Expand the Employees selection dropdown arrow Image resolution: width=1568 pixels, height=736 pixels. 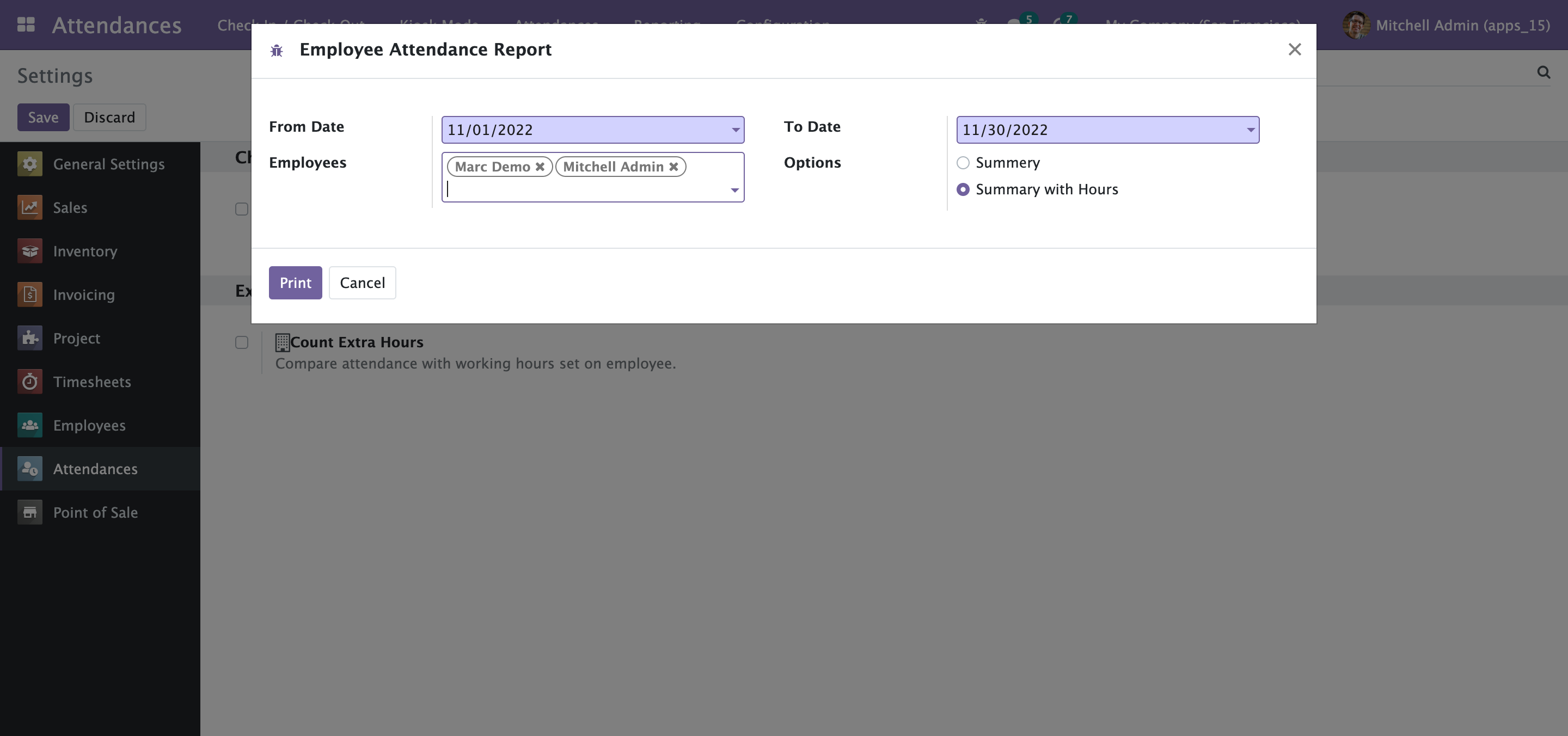[734, 191]
